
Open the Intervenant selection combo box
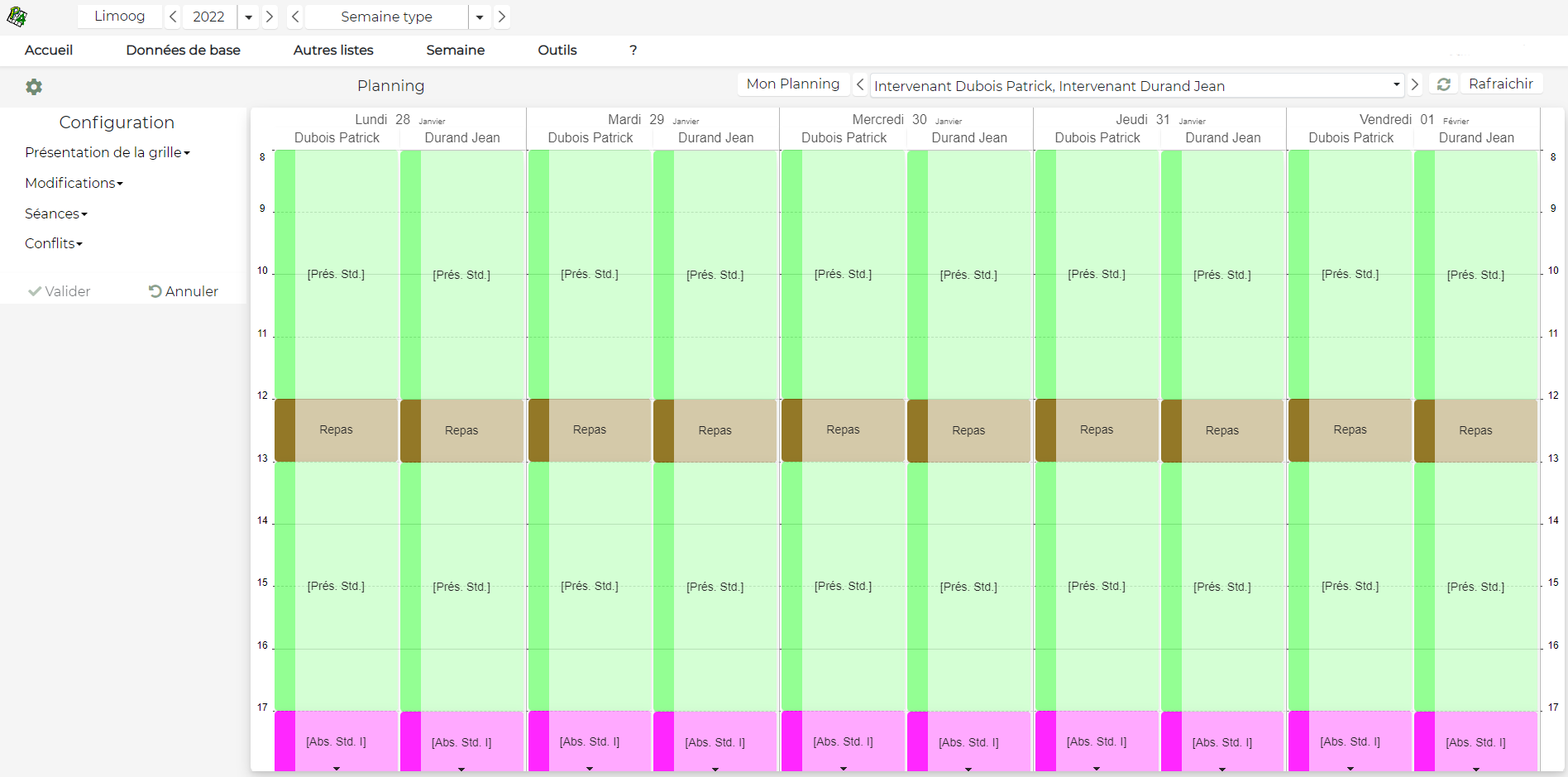click(1136, 86)
